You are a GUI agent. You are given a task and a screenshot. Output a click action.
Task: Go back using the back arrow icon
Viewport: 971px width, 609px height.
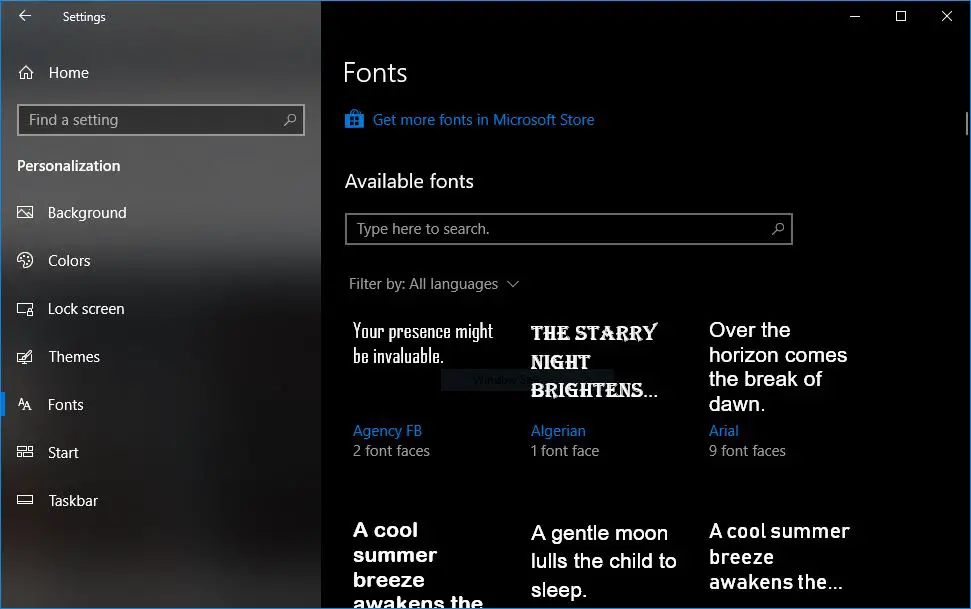coord(25,16)
